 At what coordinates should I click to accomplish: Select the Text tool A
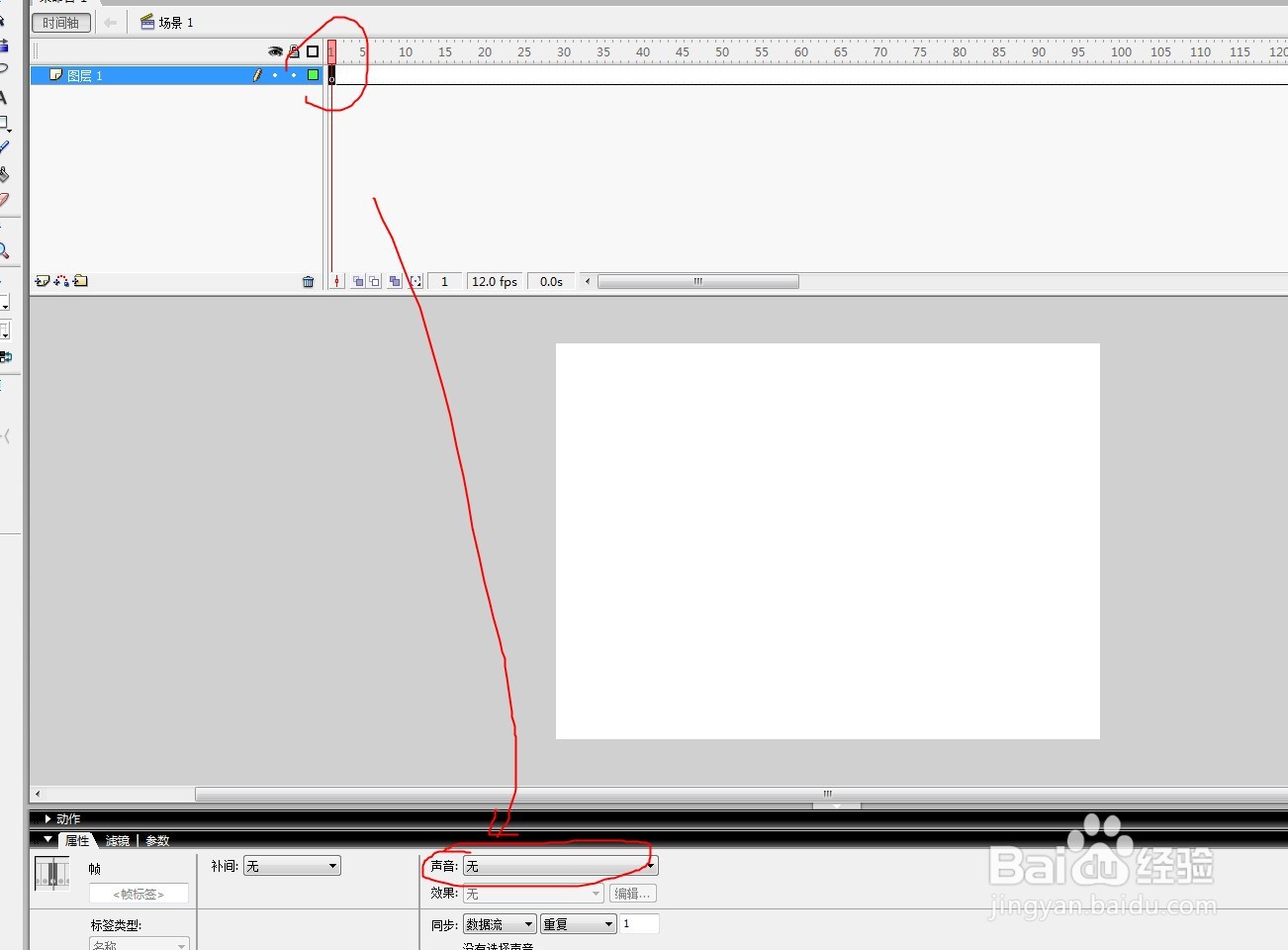pos(3,98)
